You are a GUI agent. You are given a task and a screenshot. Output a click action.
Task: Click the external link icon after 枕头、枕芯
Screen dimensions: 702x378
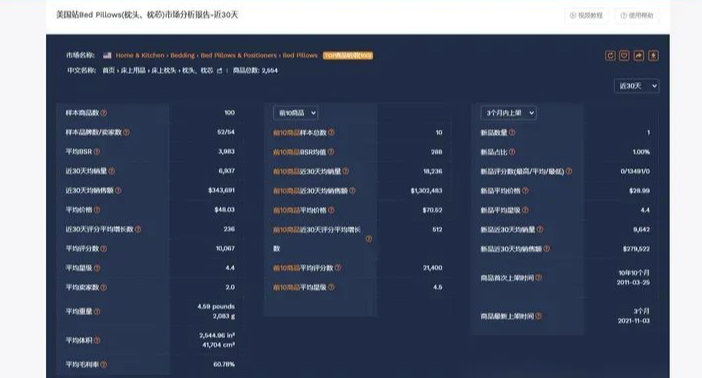tap(219, 71)
